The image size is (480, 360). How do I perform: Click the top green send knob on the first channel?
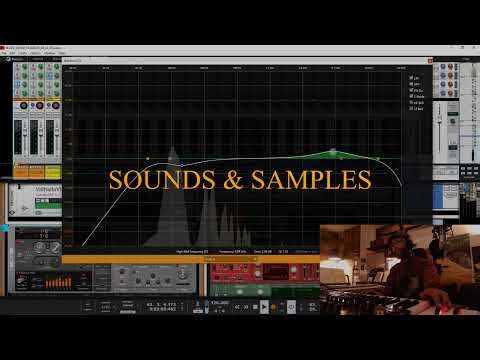[24, 67]
